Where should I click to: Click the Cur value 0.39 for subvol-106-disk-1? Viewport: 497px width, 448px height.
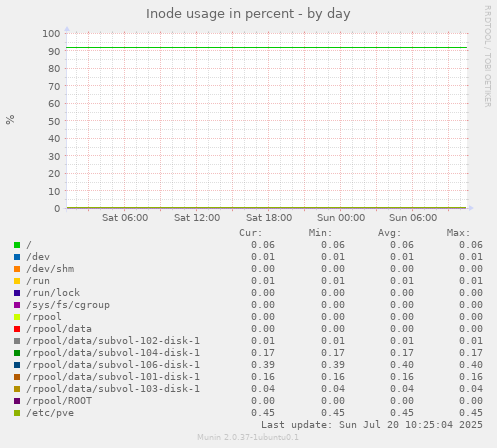click(263, 365)
